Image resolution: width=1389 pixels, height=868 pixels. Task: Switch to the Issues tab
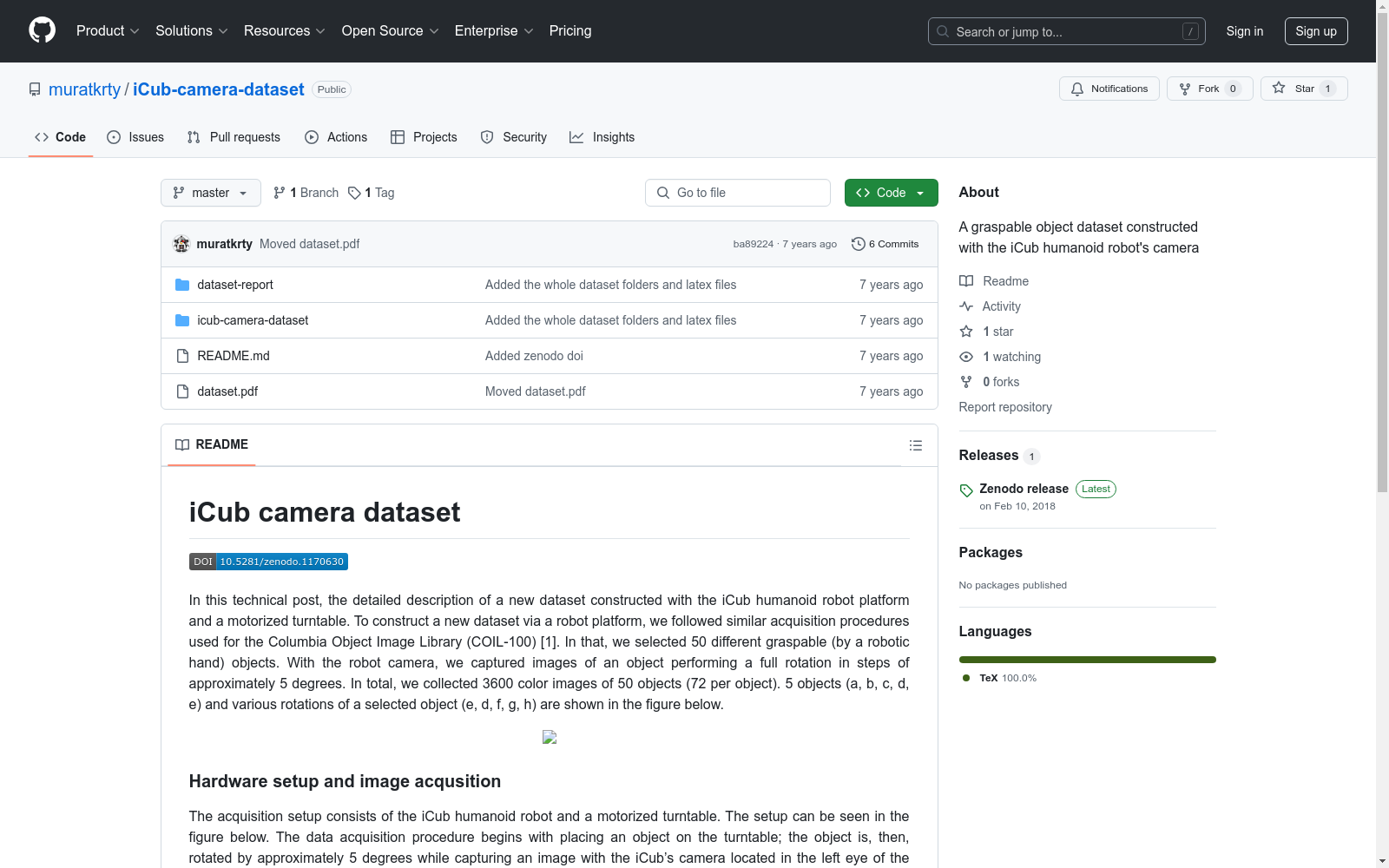tap(135, 137)
